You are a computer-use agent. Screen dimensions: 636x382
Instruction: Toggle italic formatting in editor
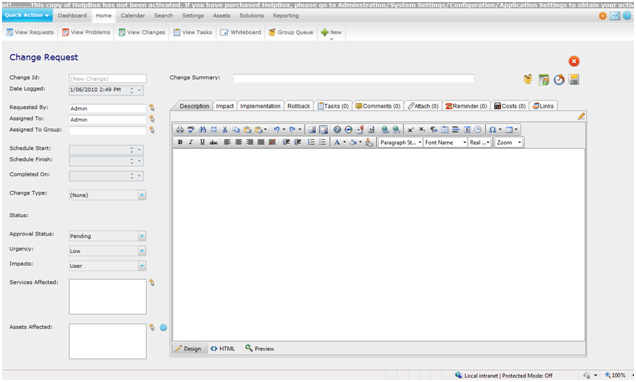point(191,142)
